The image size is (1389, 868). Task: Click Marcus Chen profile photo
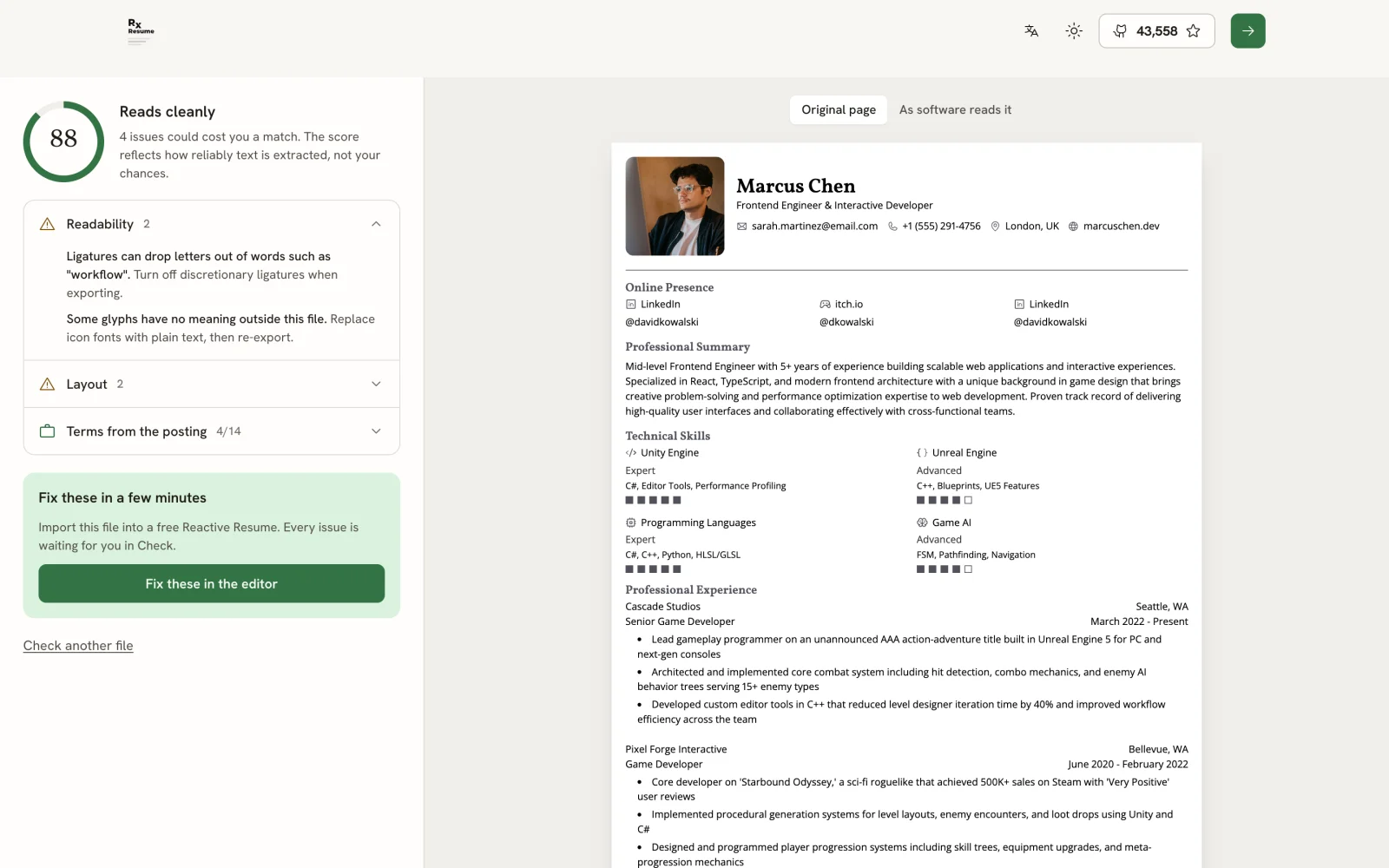[675, 206]
